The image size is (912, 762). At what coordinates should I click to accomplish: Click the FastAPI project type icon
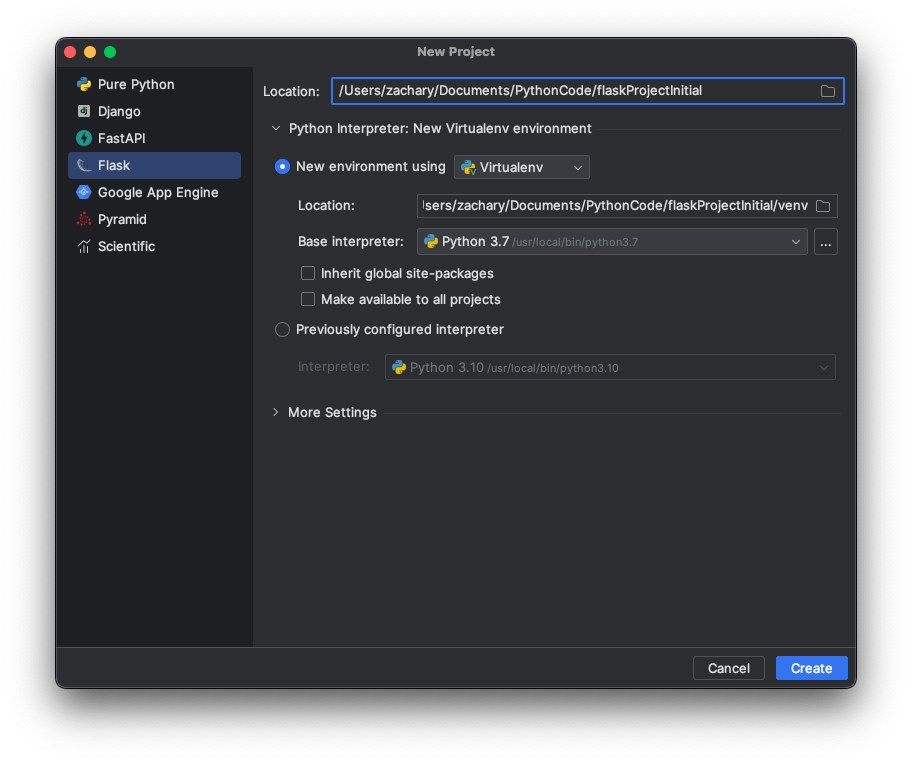84,139
